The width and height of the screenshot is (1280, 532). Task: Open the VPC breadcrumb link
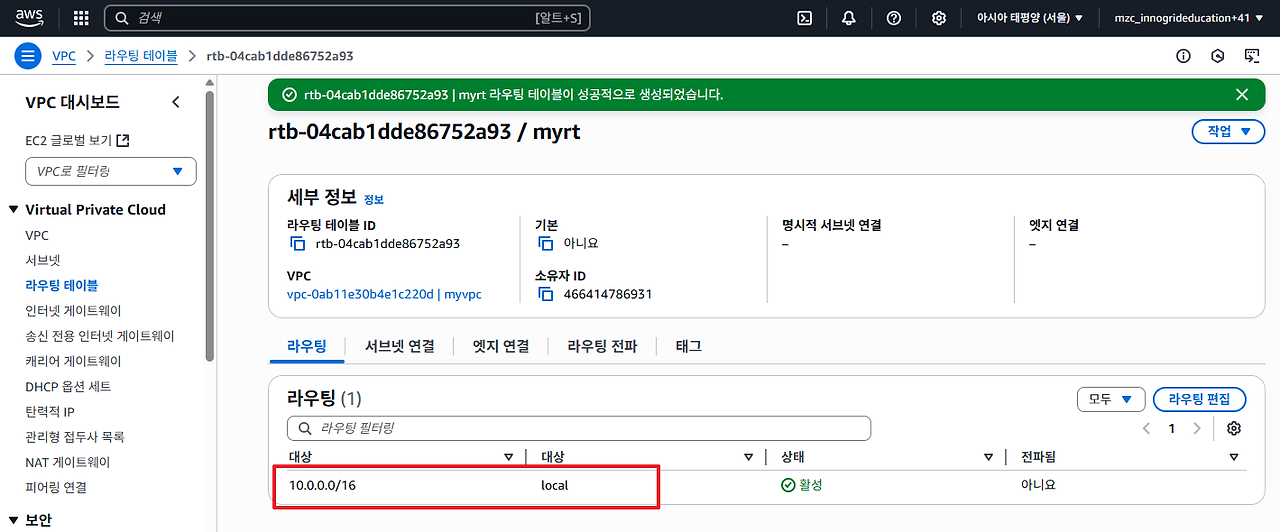pos(64,56)
